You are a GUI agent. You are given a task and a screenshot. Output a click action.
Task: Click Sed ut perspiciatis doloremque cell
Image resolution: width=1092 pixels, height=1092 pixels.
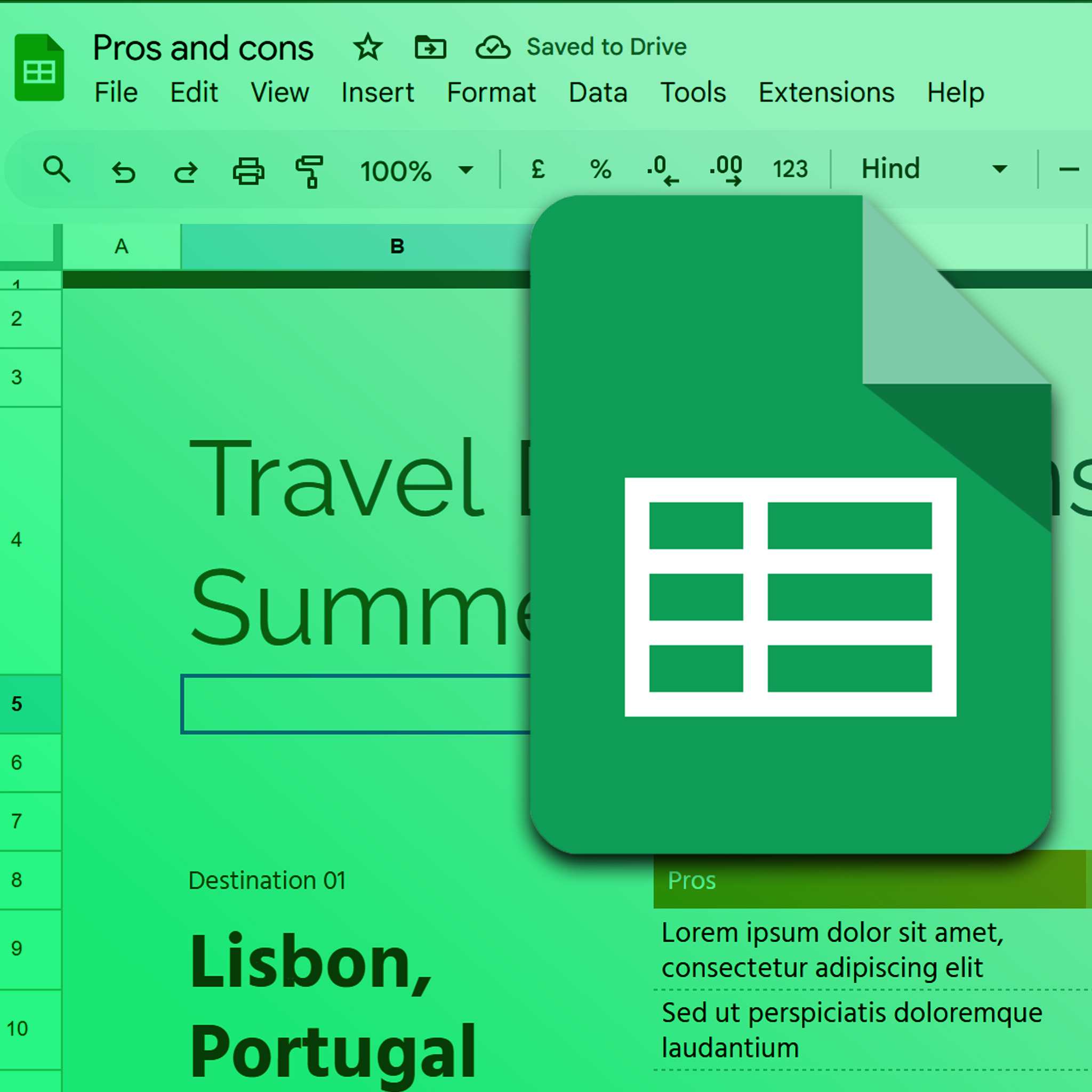852,1030
